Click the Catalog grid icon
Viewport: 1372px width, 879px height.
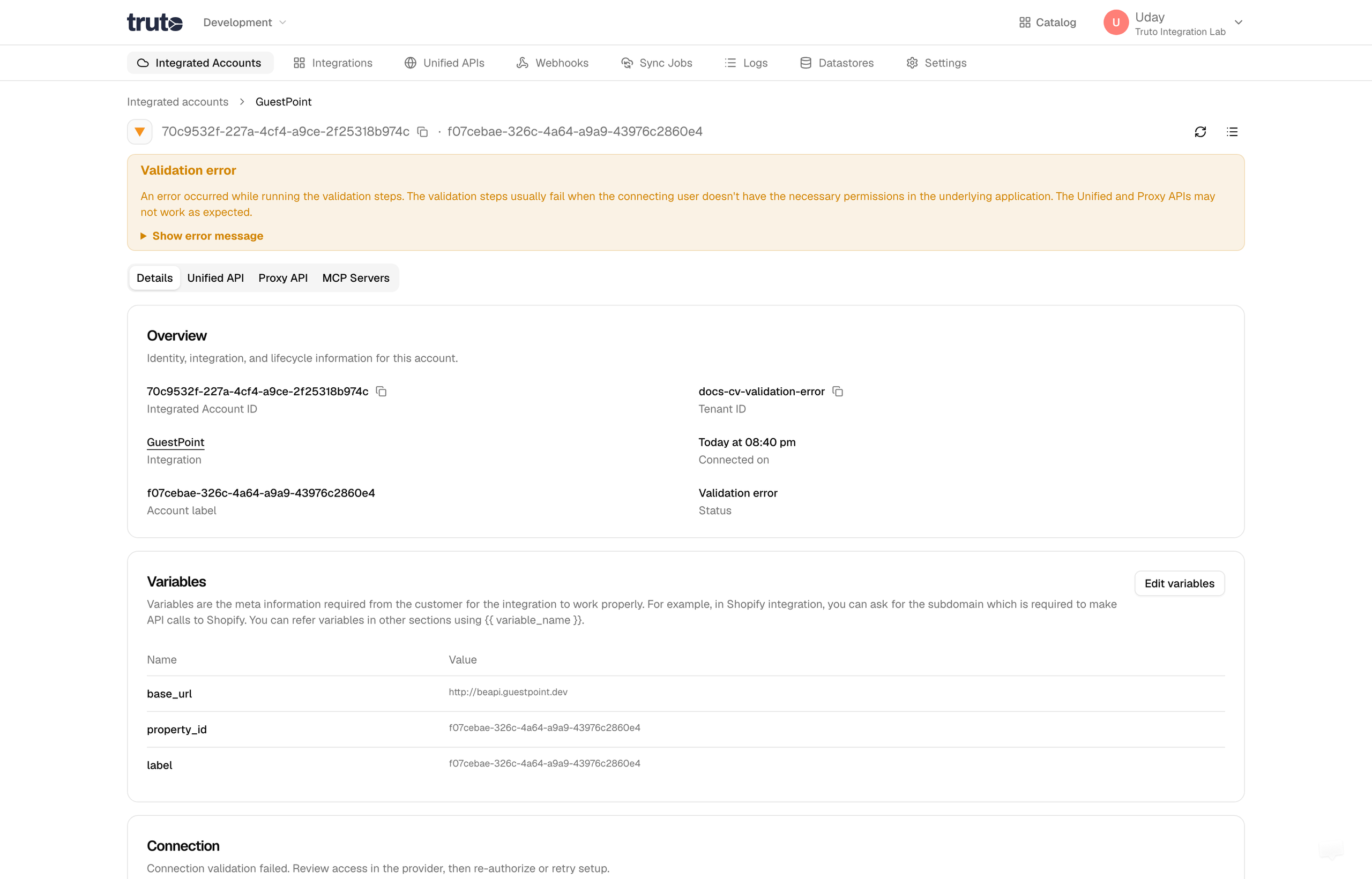[1025, 22]
